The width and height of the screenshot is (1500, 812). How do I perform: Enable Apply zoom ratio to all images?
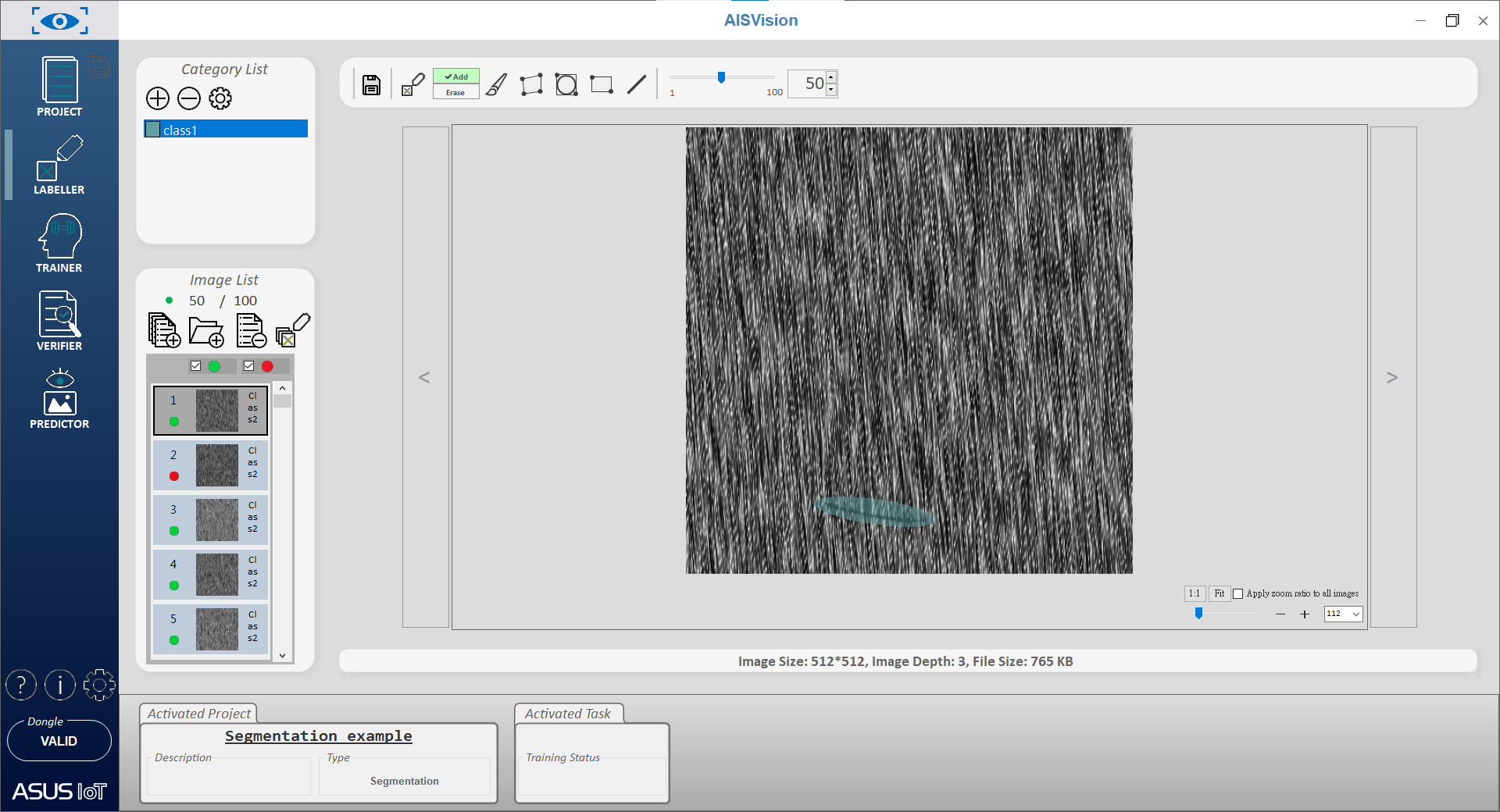click(1237, 594)
